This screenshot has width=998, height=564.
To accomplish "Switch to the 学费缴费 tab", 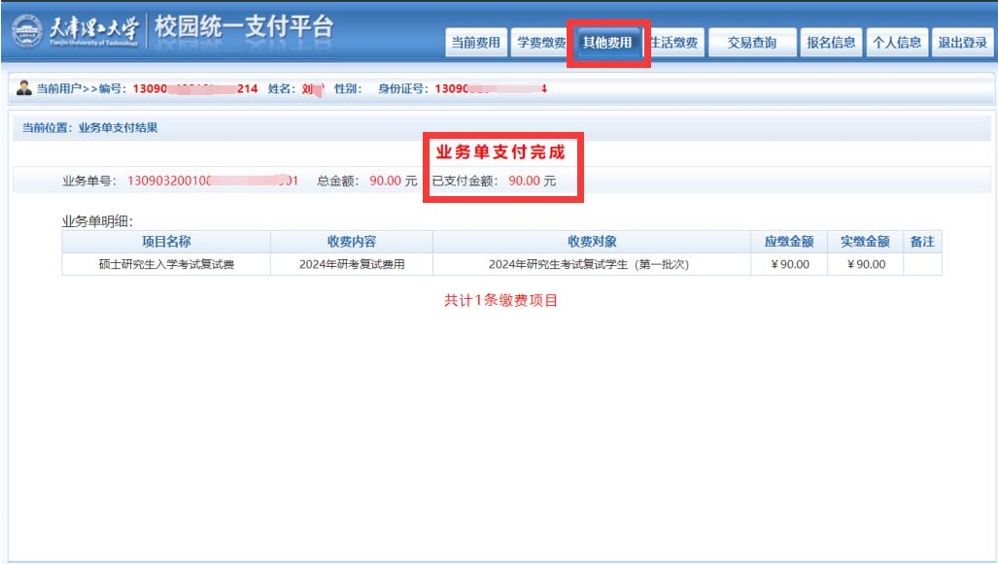I will [x=541, y=43].
